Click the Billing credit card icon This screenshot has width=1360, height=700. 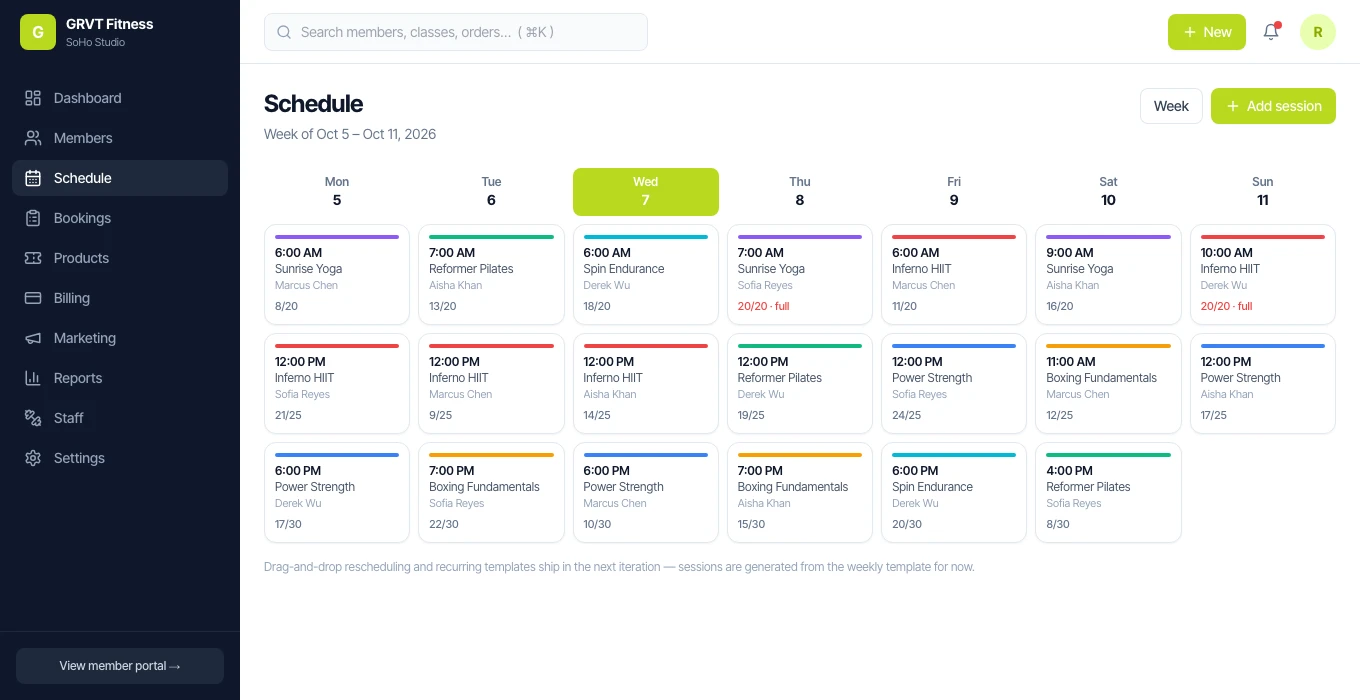click(33, 298)
